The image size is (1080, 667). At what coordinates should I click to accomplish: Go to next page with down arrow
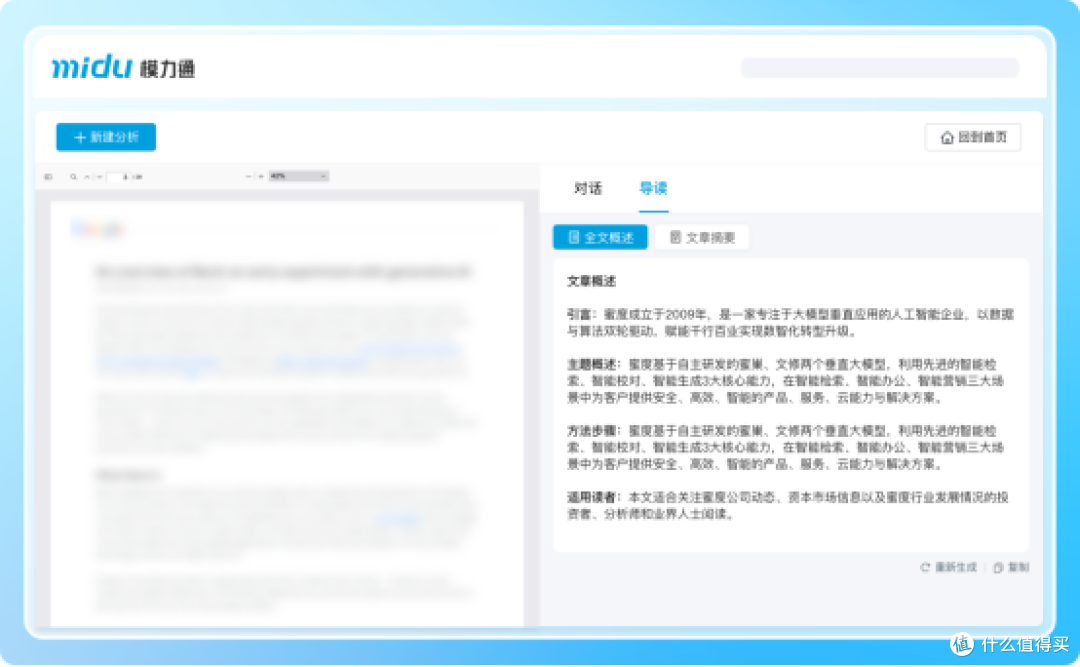(x=100, y=177)
